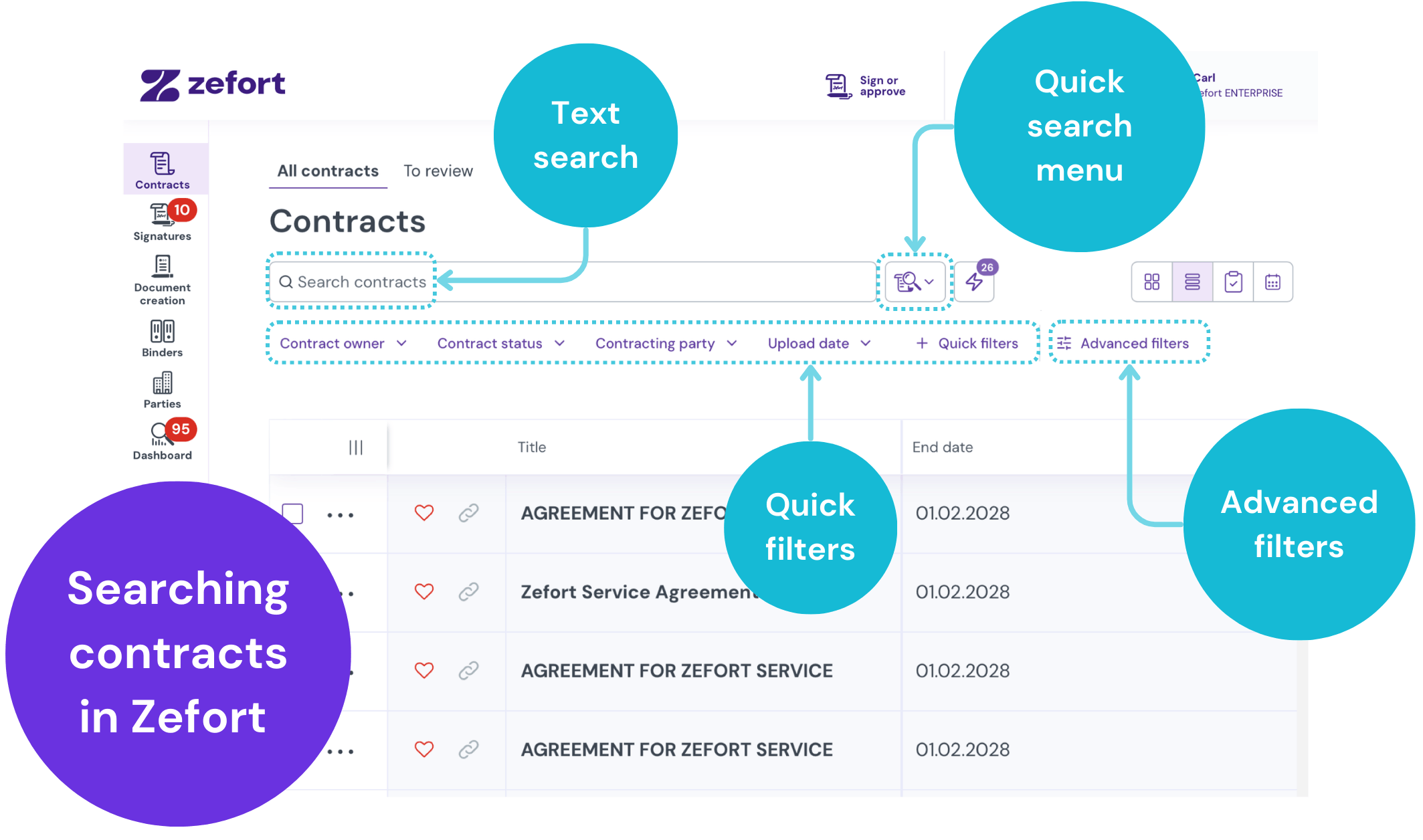
Task: Switch to the To review tab
Action: click(438, 171)
